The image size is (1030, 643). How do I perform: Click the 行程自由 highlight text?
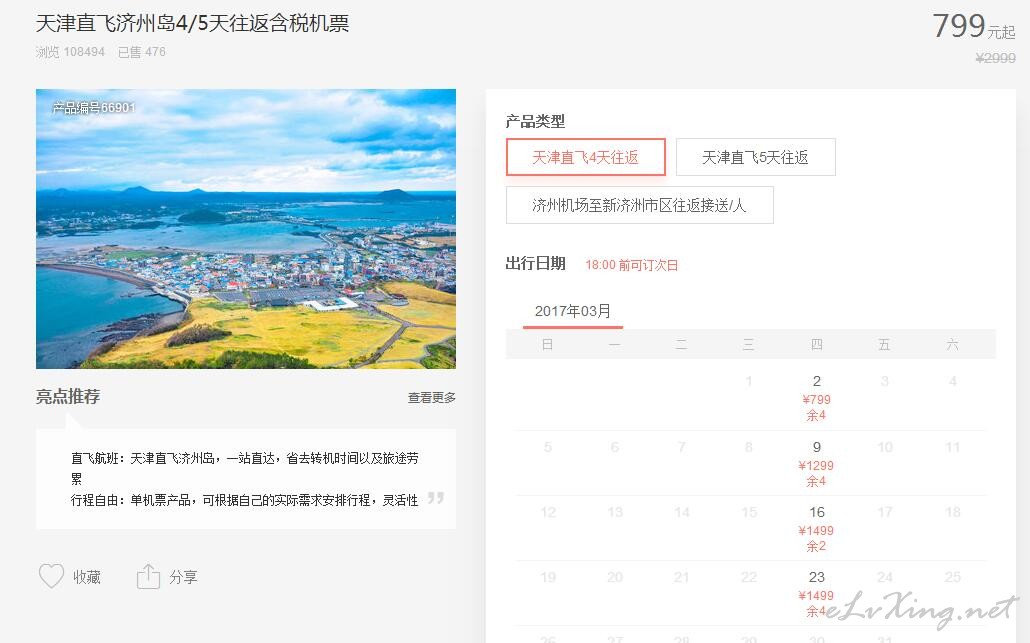click(244, 500)
